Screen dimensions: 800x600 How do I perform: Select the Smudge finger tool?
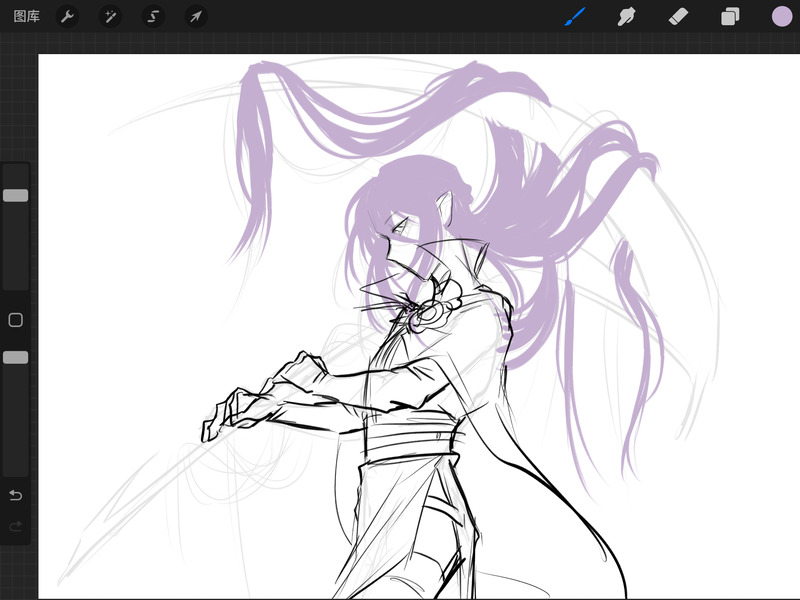point(627,16)
